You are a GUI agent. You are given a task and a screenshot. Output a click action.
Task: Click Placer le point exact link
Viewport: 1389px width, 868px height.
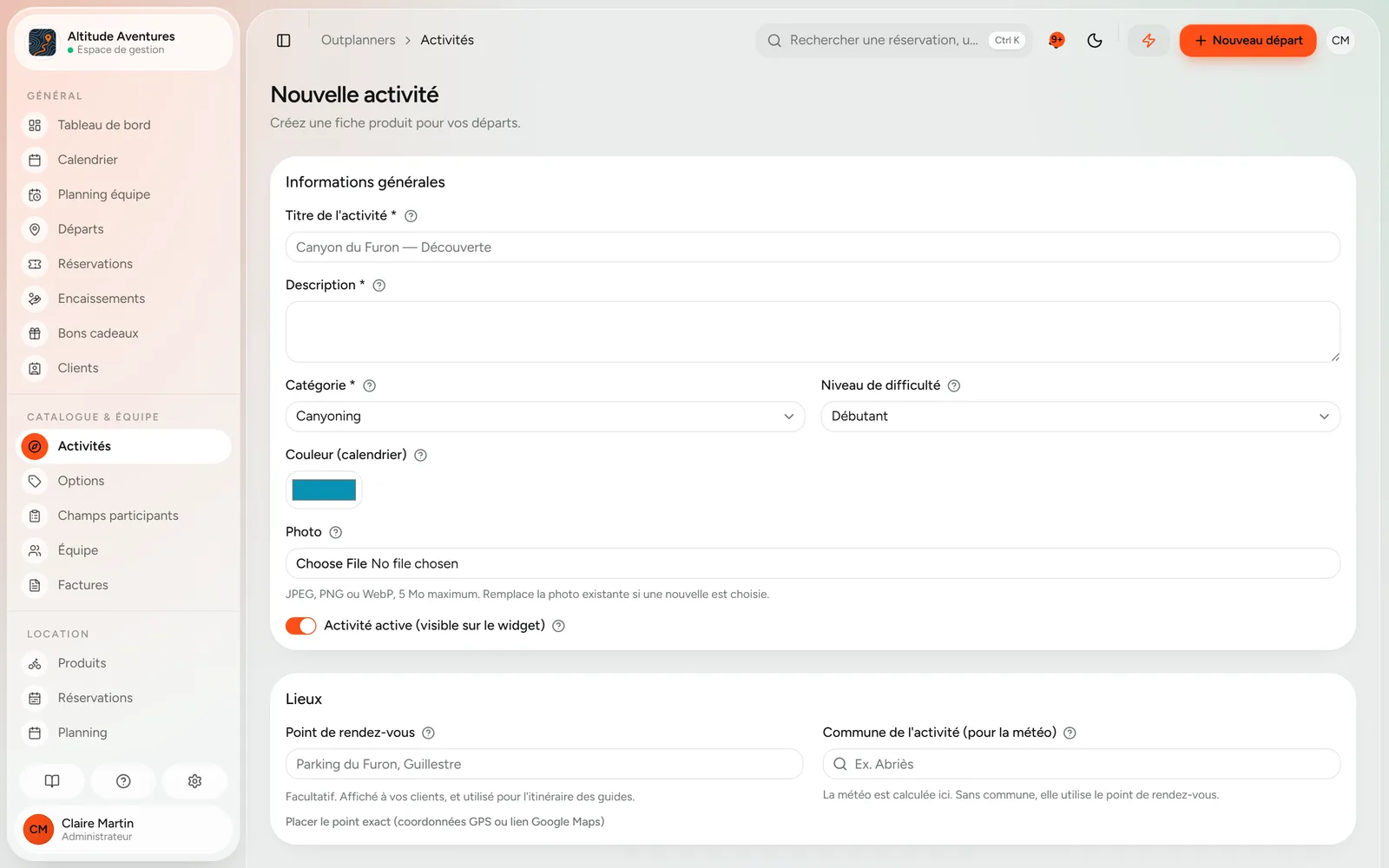click(444, 822)
